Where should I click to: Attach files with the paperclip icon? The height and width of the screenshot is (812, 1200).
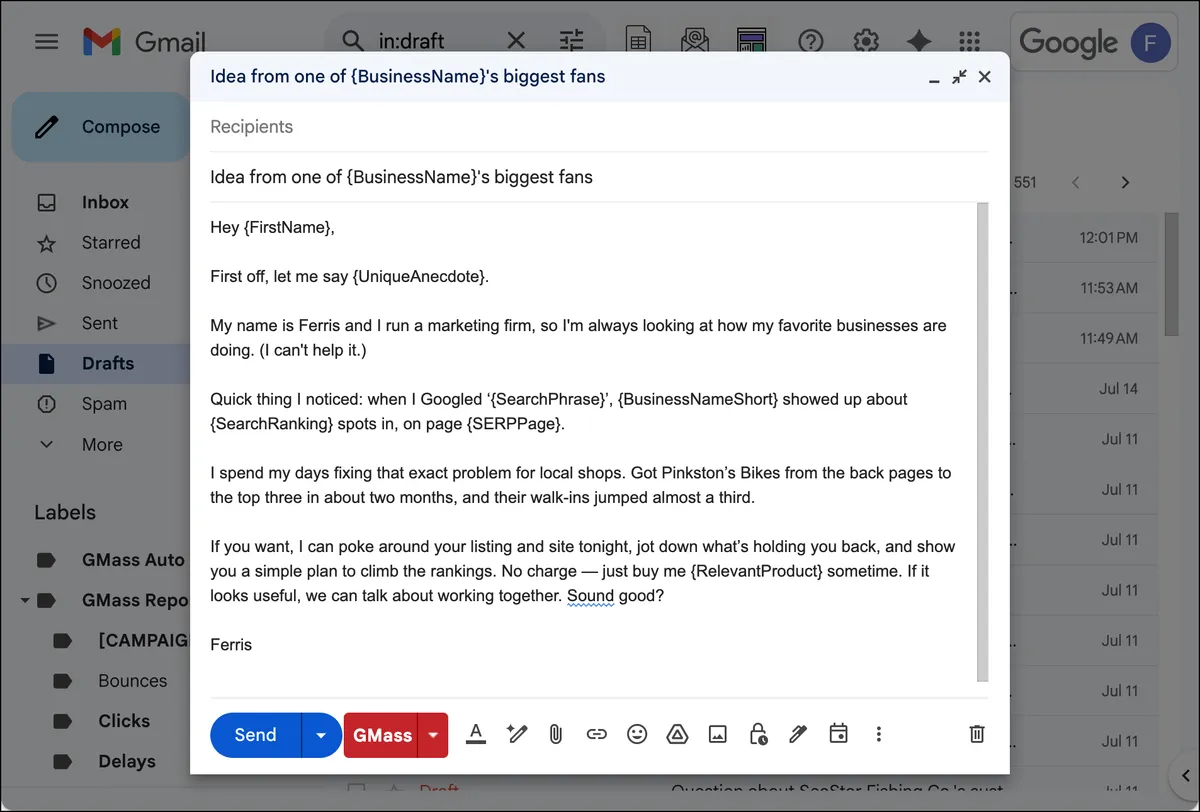point(556,734)
